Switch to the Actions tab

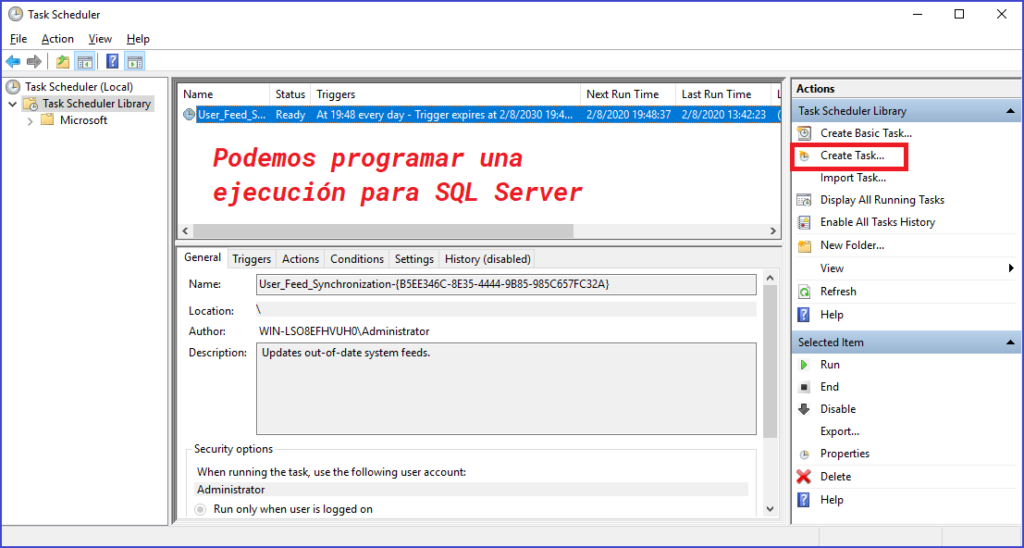coord(300,259)
